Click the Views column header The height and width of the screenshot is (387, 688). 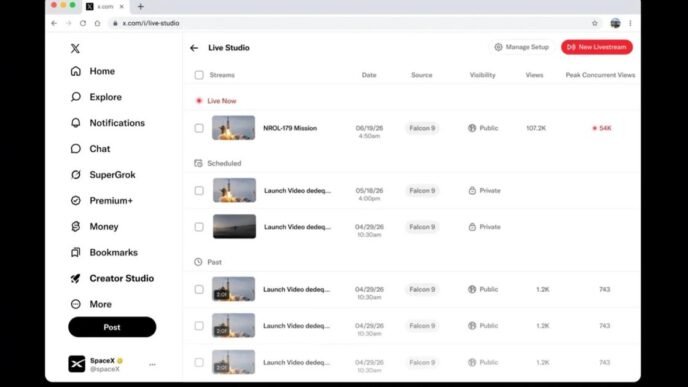[x=534, y=75]
